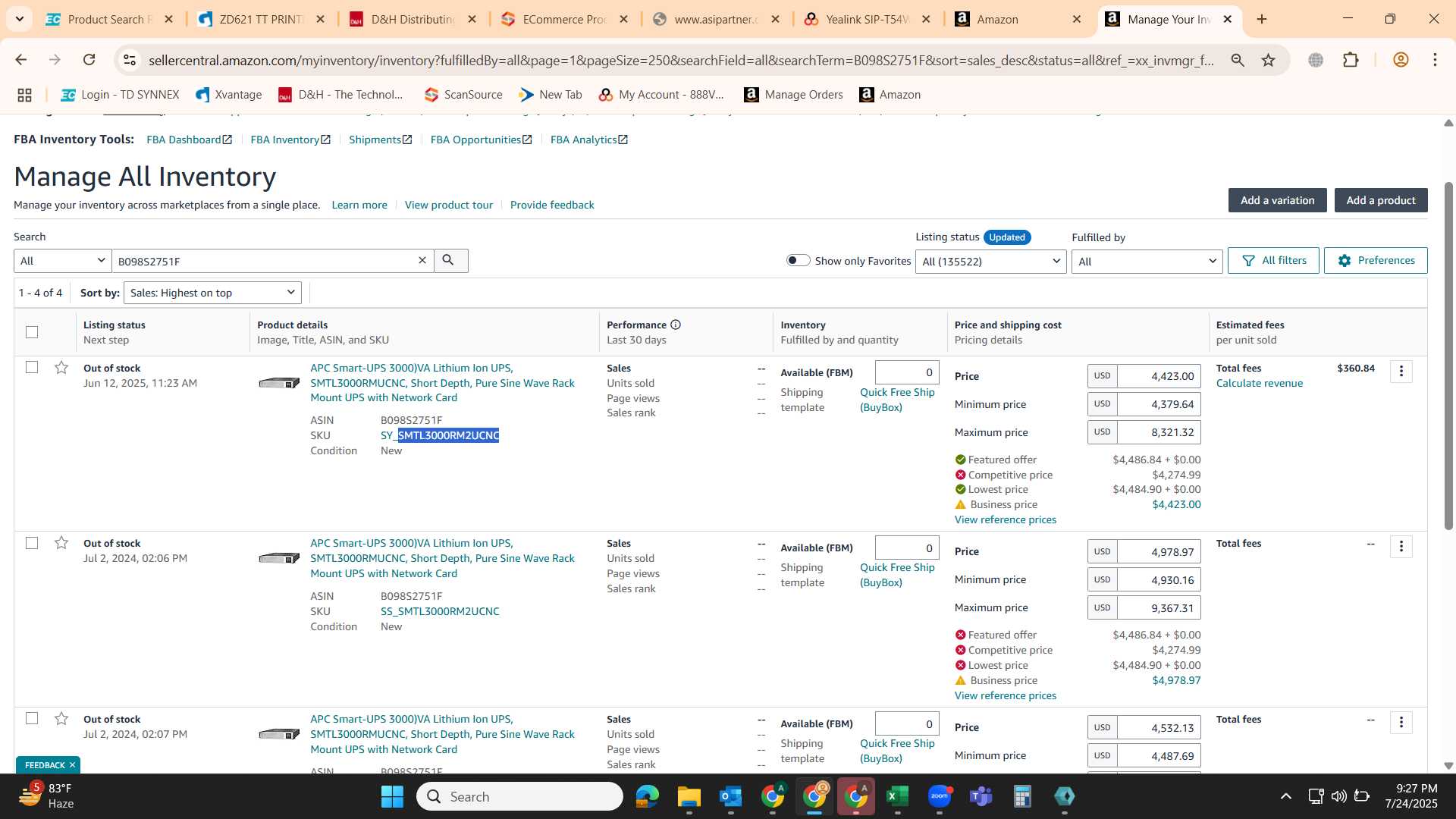Open the Fulfilled by All dropdown

[x=1147, y=262]
